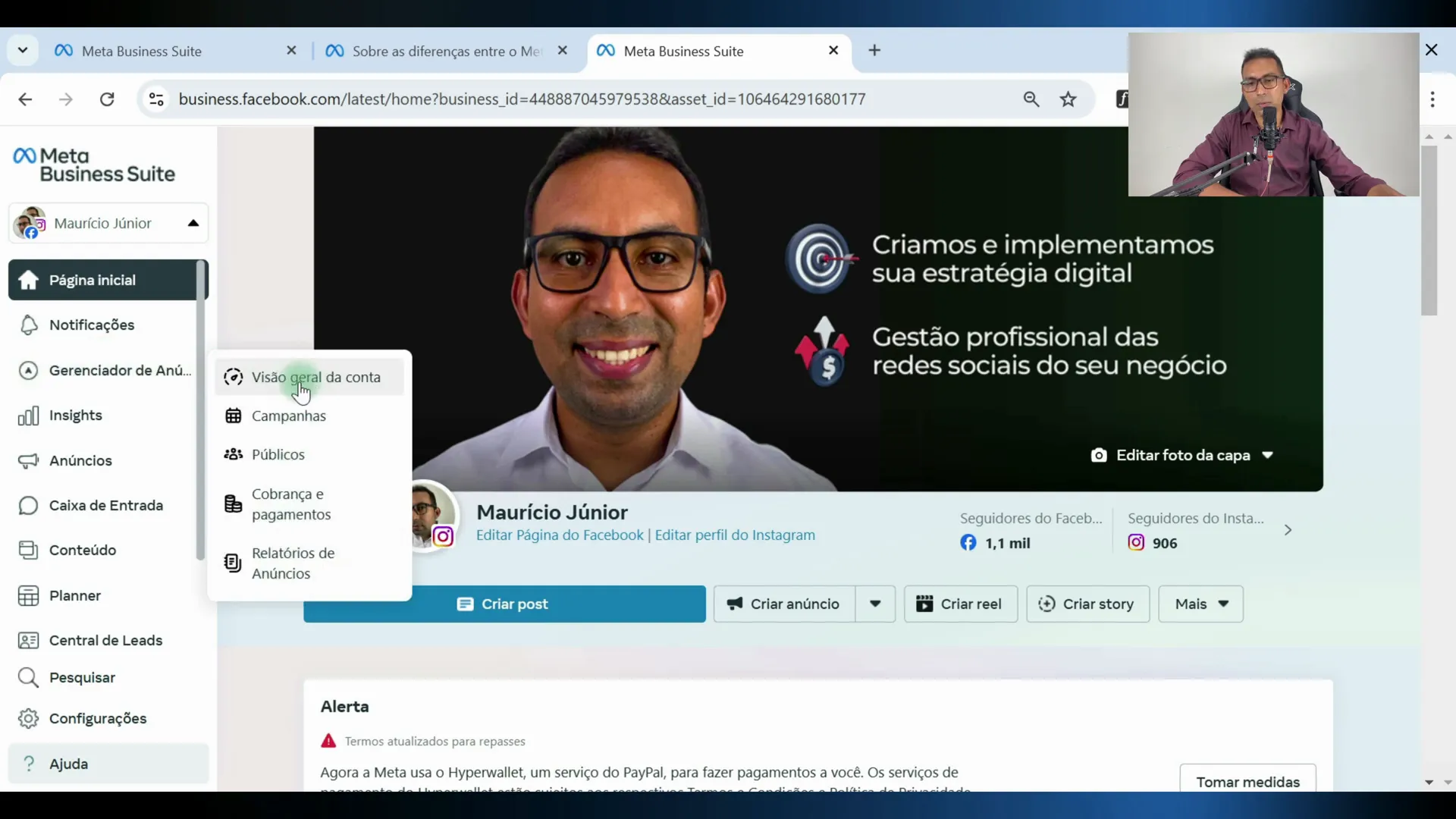1456x819 pixels.
Task: Click the Ajuda question mark icon
Action: [x=29, y=764]
